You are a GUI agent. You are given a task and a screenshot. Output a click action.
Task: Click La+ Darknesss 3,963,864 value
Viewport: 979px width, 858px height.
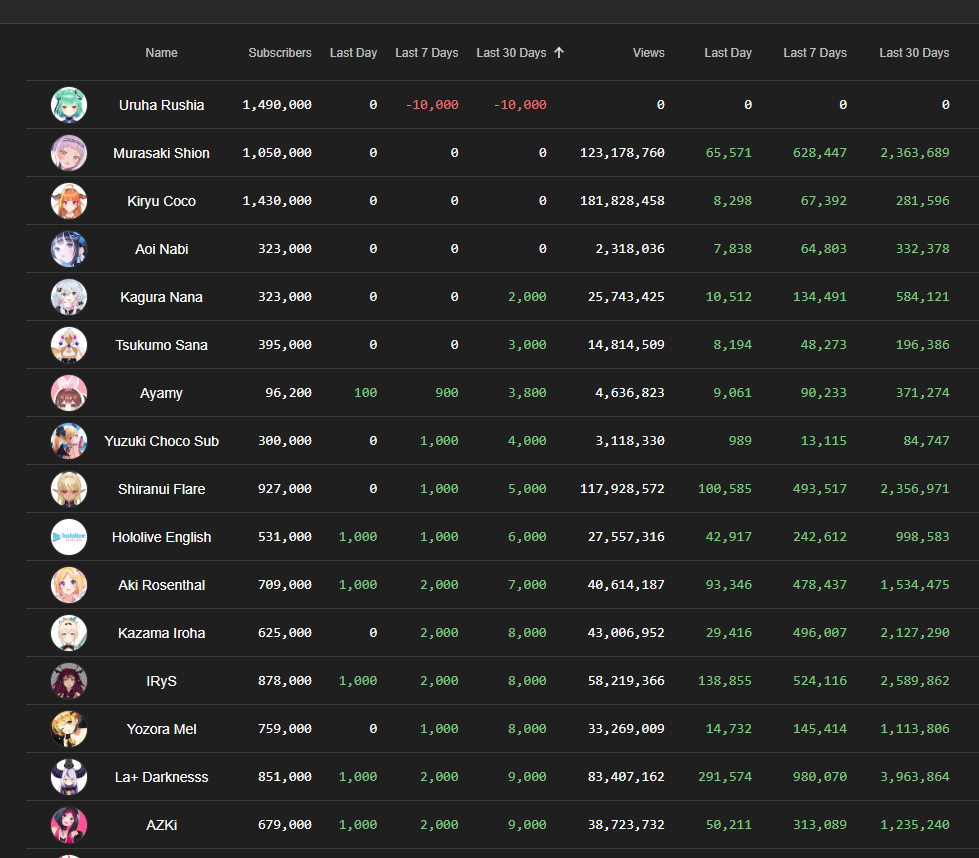point(915,777)
